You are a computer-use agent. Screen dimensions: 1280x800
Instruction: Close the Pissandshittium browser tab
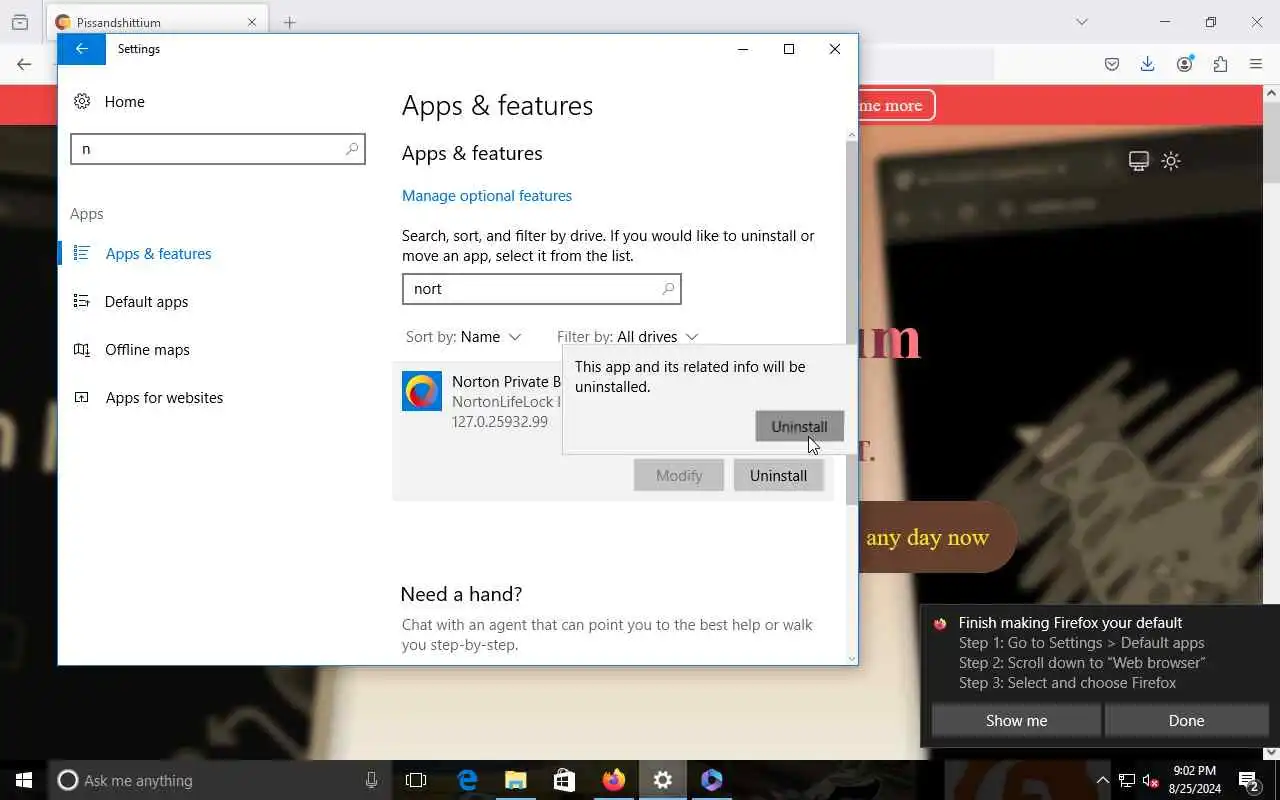(x=252, y=22)
